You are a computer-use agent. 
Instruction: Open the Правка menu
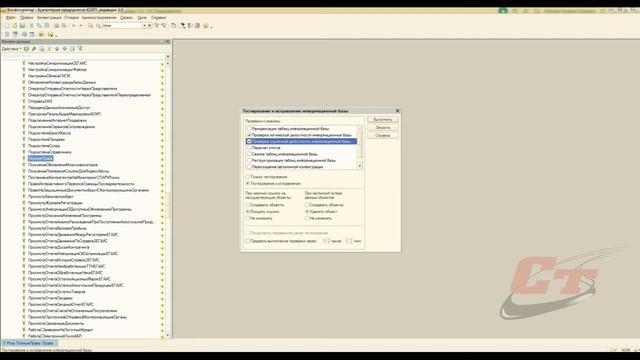(27, 18)
